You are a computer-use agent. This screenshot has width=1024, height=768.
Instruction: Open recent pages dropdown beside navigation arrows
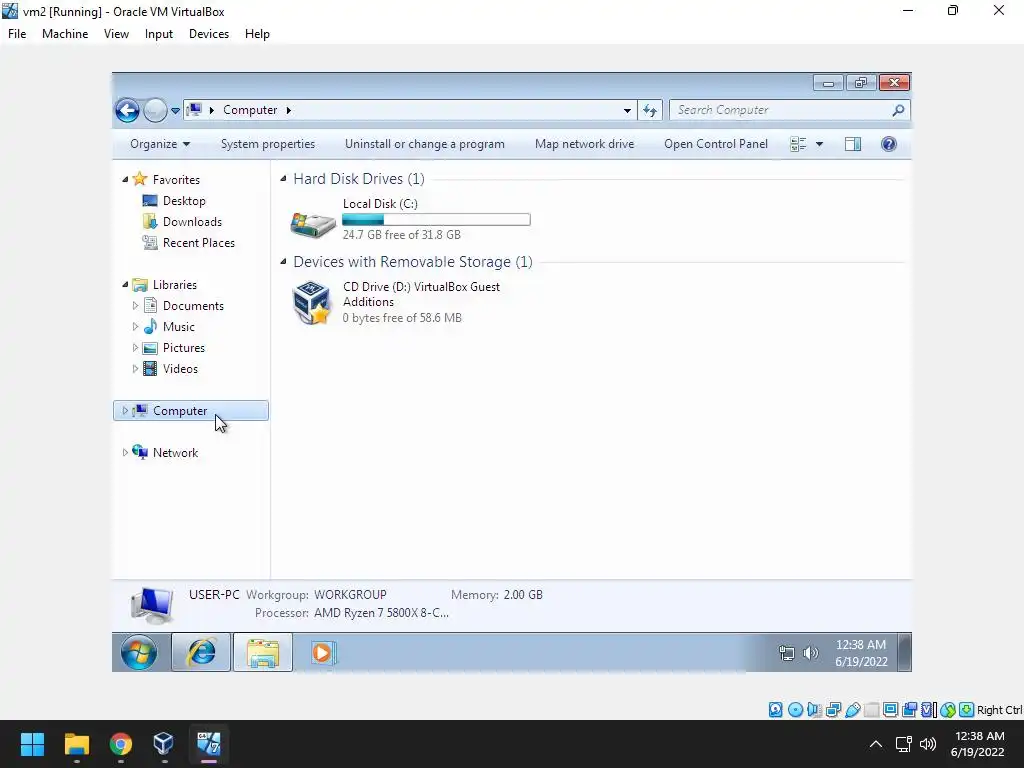[x=175, y=111]
